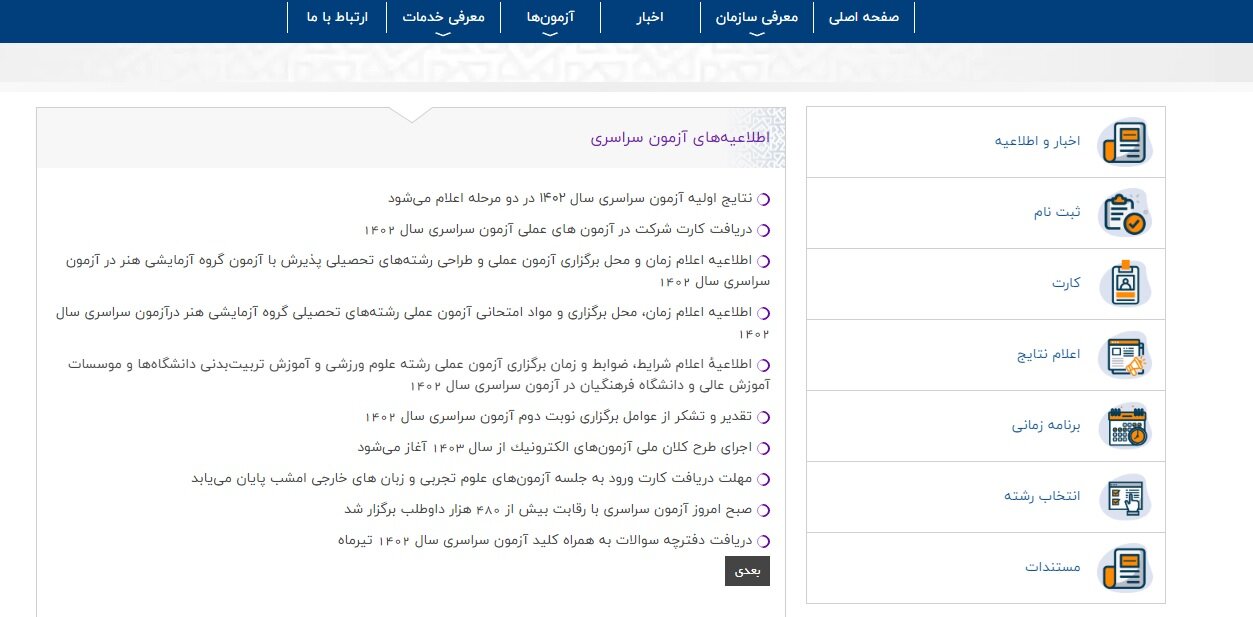Click the megaphone icon for اعلام نتایج

1124,355
